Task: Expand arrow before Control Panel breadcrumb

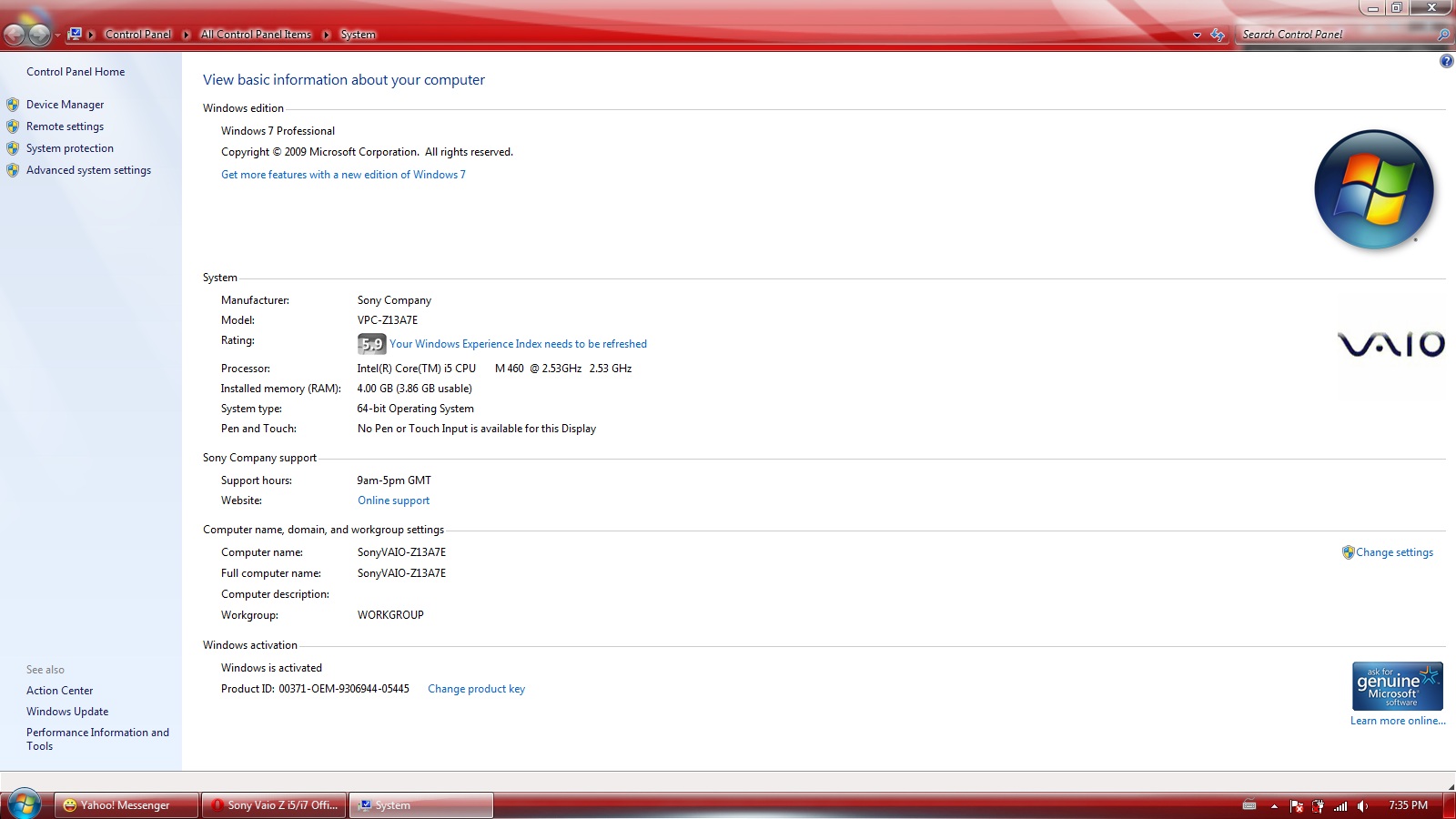Action: pos(91,35)
